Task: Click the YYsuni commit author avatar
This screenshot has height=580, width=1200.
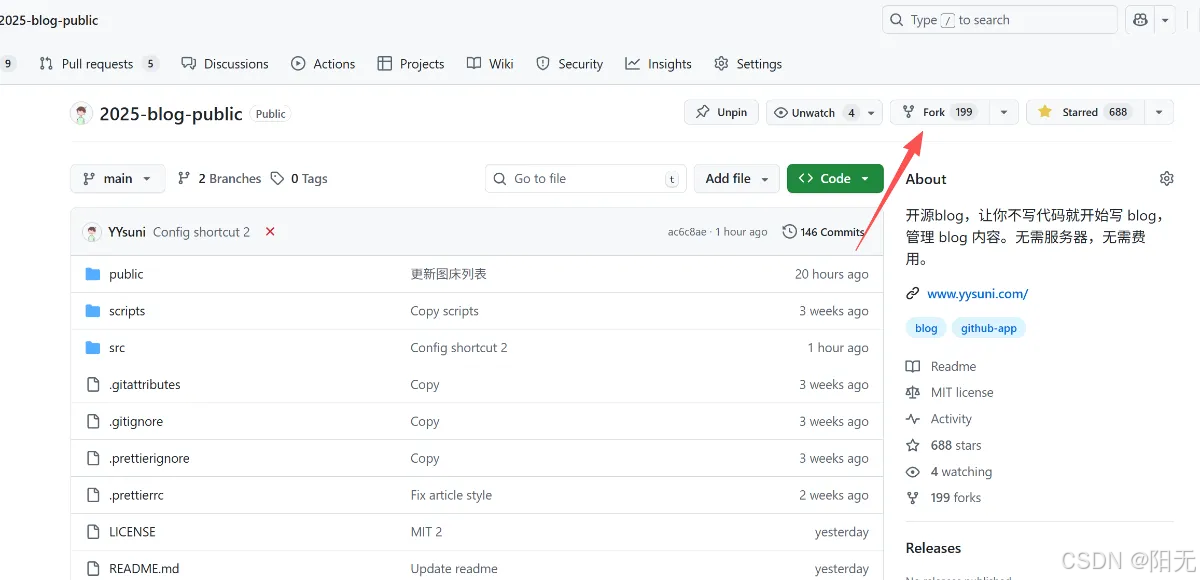Action: click(x=92, y=232)
